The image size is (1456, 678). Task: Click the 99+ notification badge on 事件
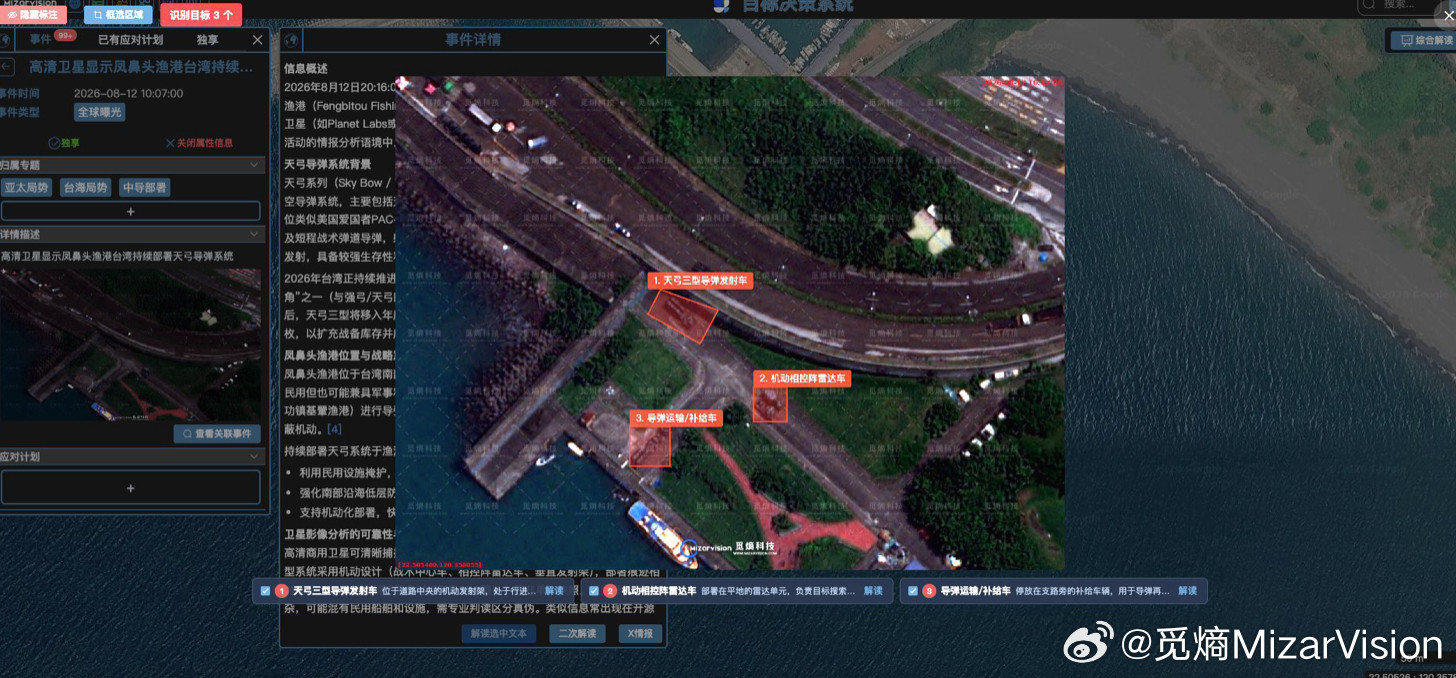(66, 35)
